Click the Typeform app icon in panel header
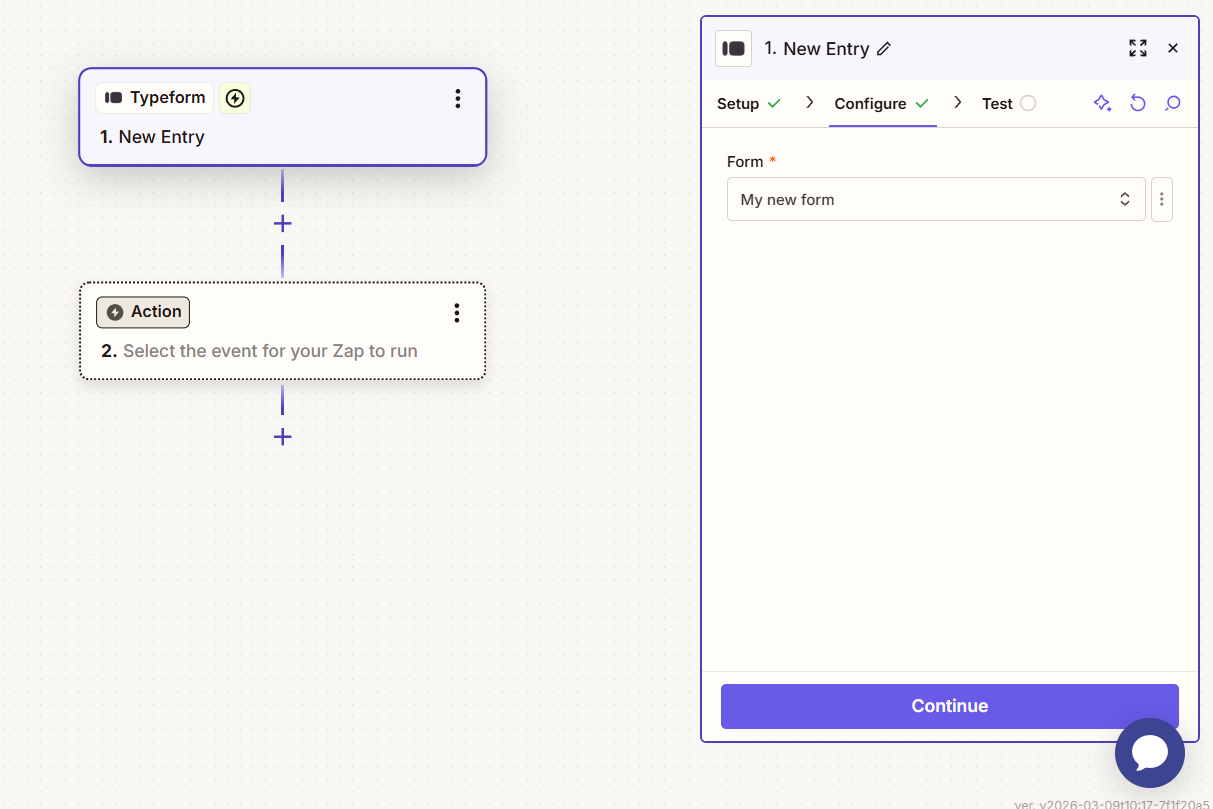 pos(733,48)
